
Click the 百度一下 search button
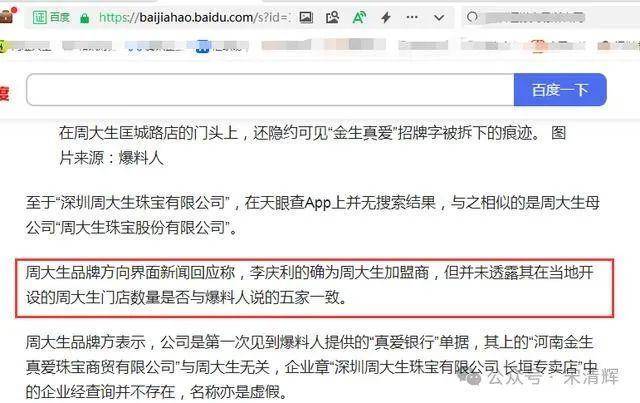pos(560,90)
